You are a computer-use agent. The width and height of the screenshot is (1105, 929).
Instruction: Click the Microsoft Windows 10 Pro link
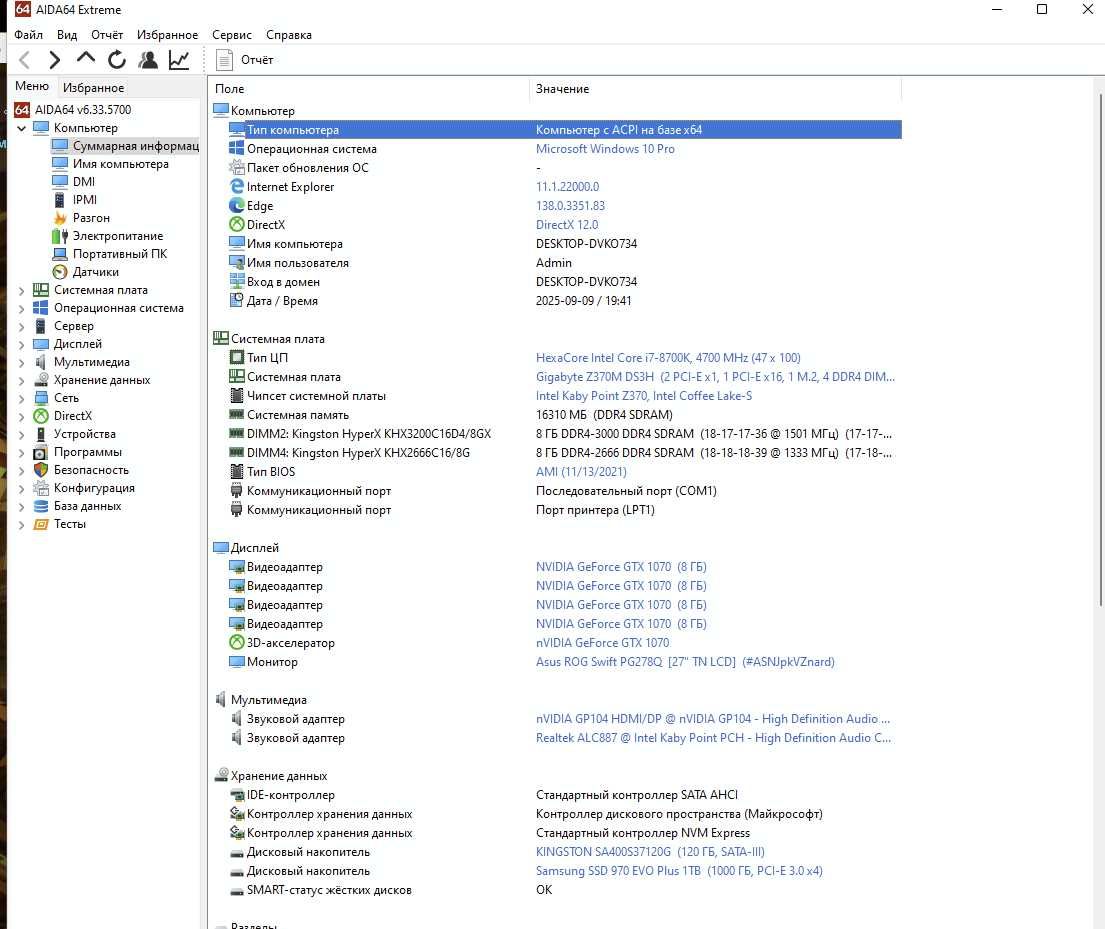605,149
